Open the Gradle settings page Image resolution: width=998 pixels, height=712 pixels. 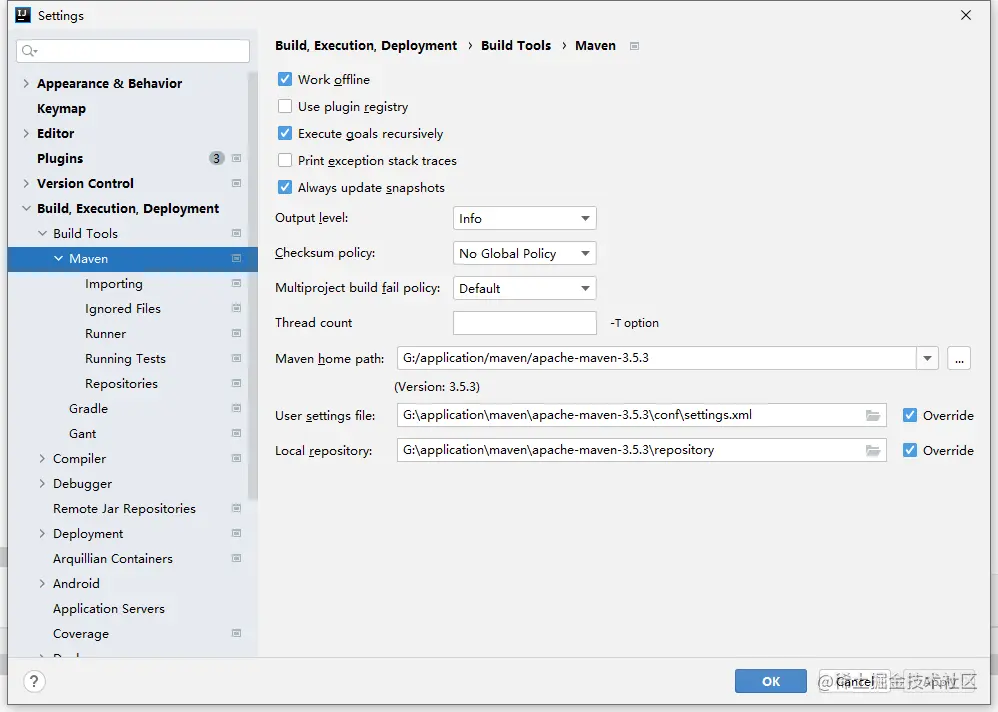(88, 408)
